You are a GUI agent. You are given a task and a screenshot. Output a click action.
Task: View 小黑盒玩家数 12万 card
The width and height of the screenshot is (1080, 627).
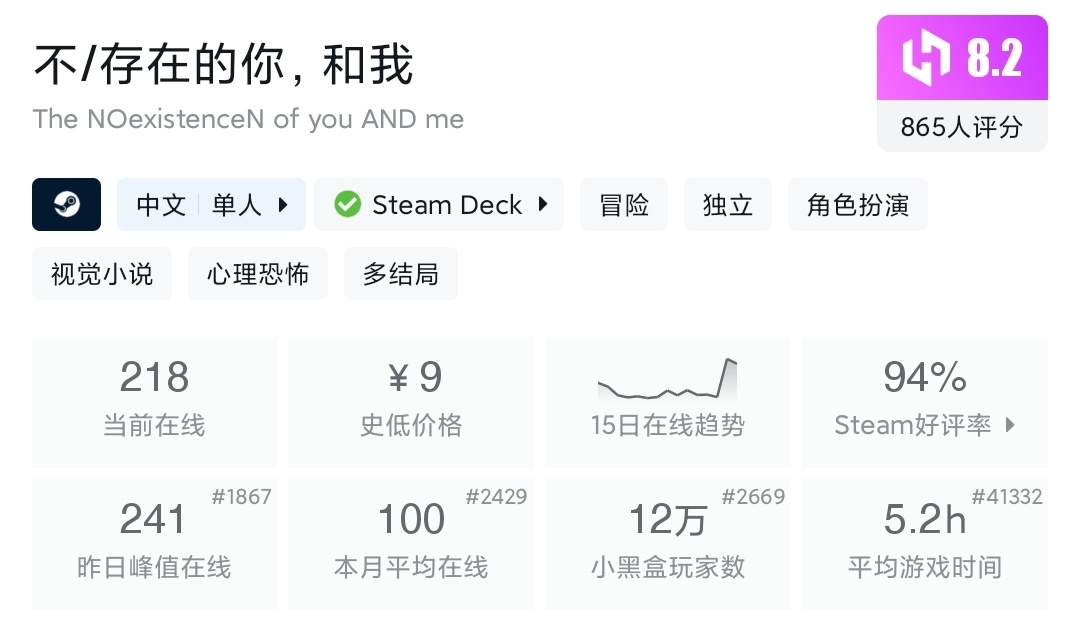[667, 543]
